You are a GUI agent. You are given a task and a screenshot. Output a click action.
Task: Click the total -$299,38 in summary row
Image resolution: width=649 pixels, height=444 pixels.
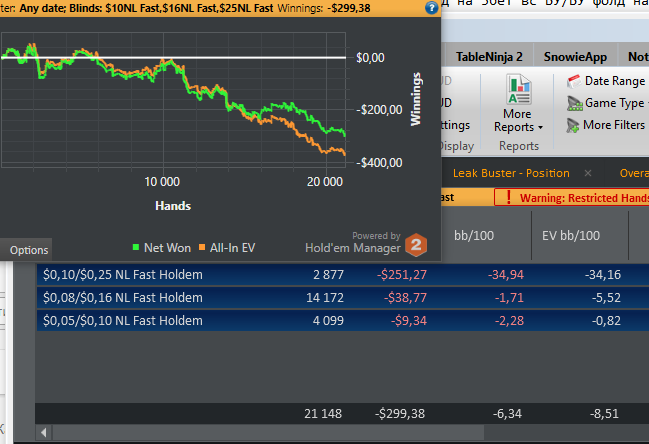(x=400, y=414)
